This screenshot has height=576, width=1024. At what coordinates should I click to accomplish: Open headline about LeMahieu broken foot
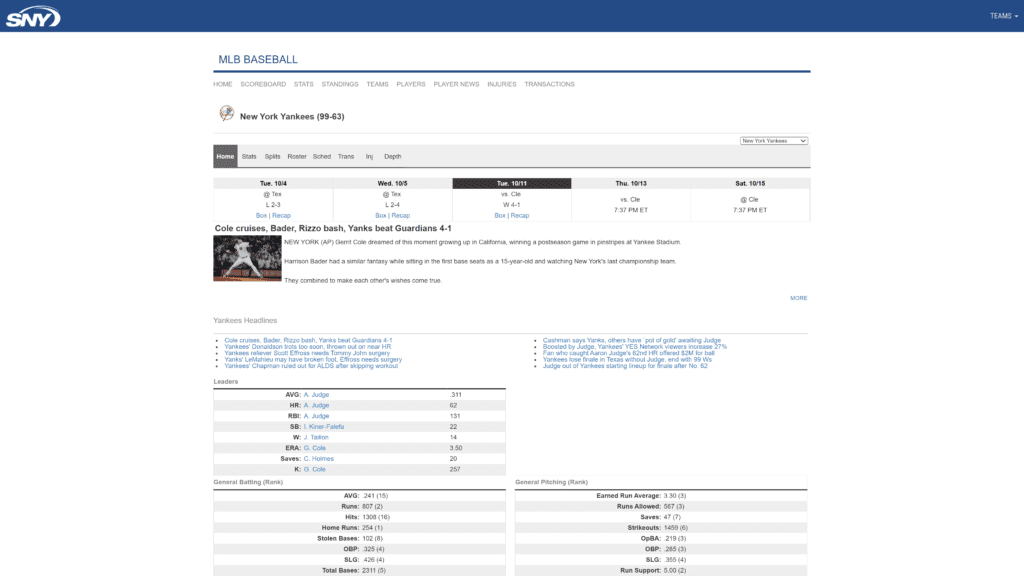pos(313,360)
